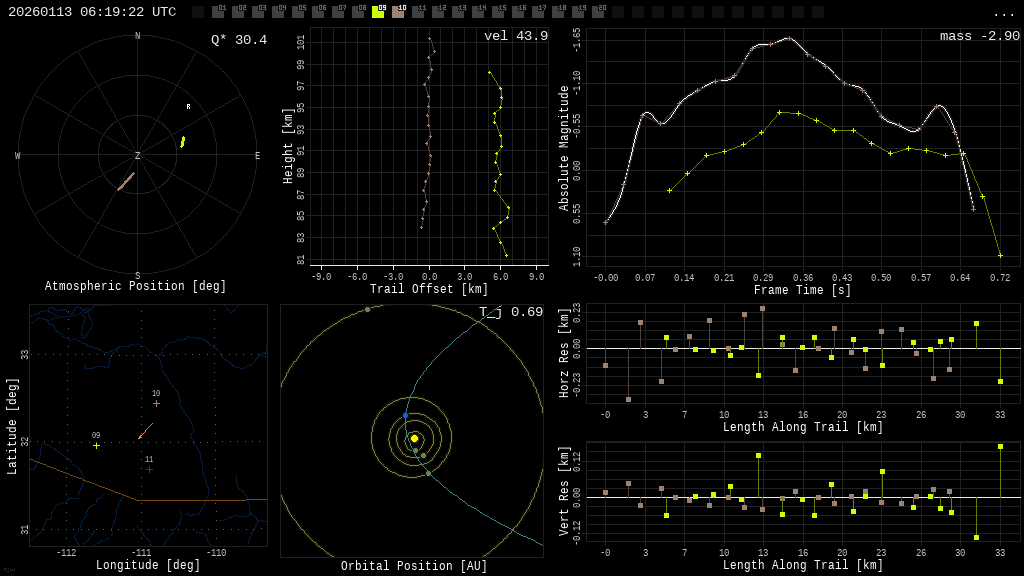
Task: Click the Q* 30.4 quality value
Action: point(238,40)
